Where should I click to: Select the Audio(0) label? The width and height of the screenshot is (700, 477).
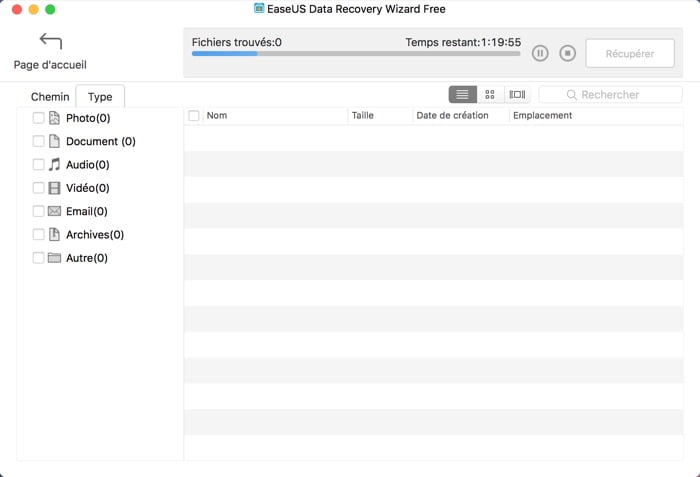point(88,165)
